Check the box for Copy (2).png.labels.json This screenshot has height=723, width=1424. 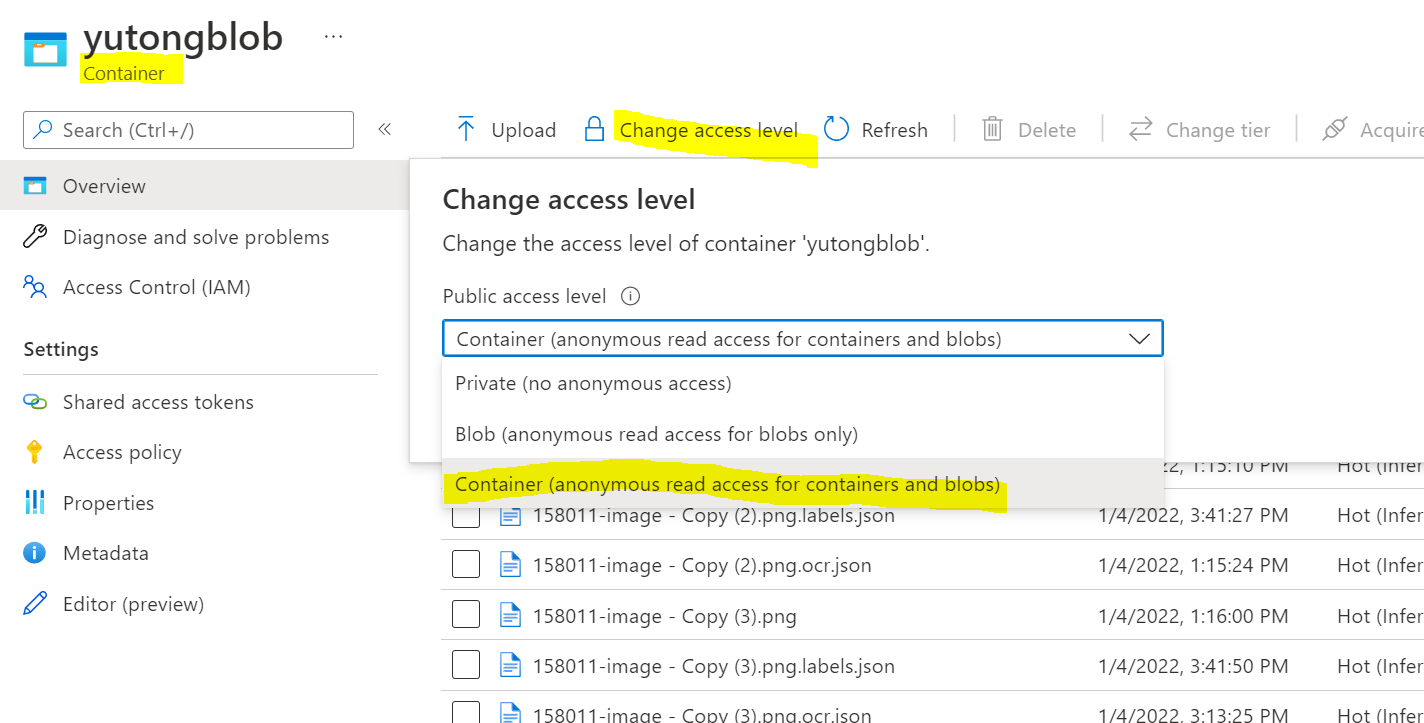click(466, 515)
